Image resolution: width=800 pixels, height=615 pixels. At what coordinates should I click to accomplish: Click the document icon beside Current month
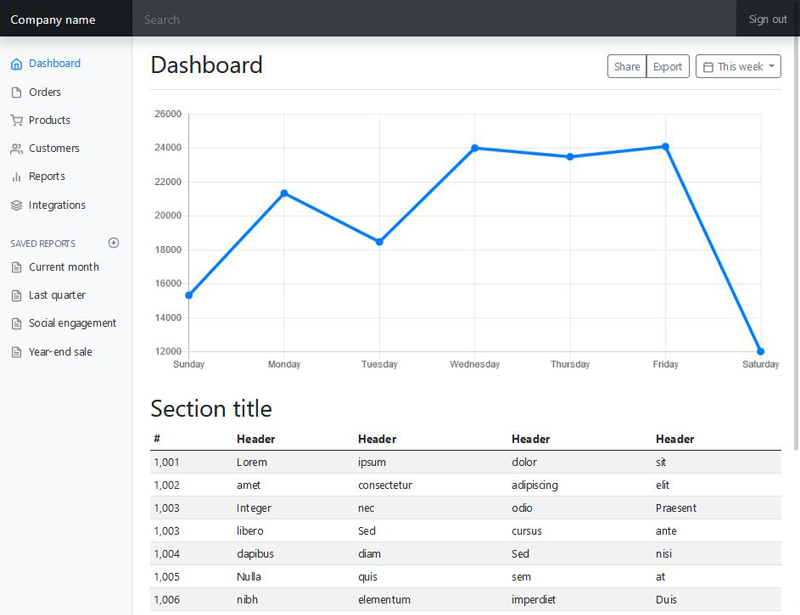(x=16, y=267)
